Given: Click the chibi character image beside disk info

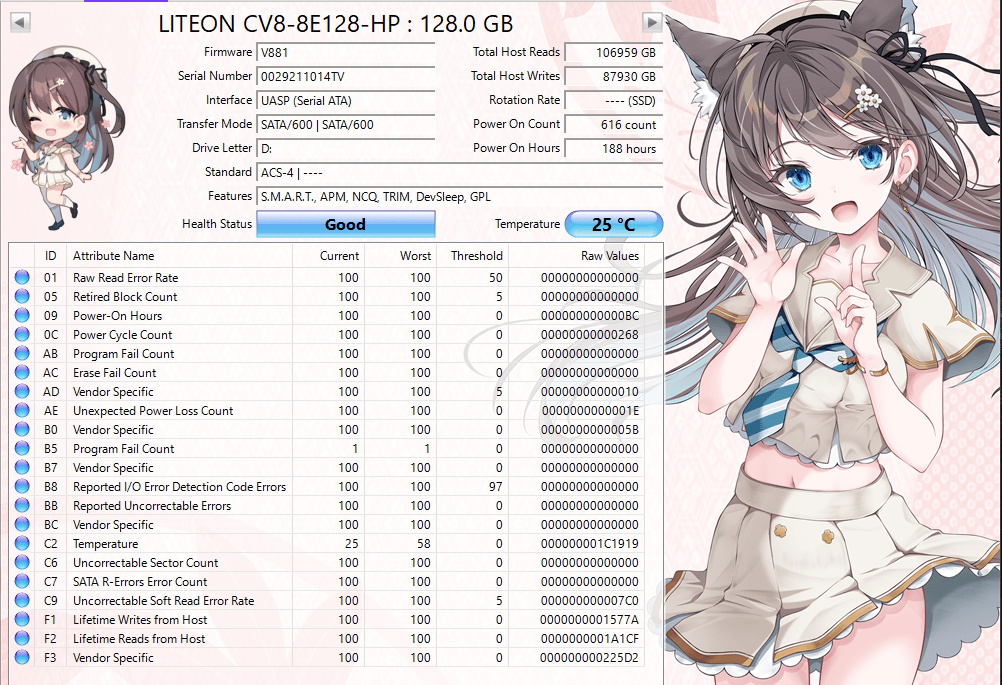Looking at the screenshot, I should [66, 139].
